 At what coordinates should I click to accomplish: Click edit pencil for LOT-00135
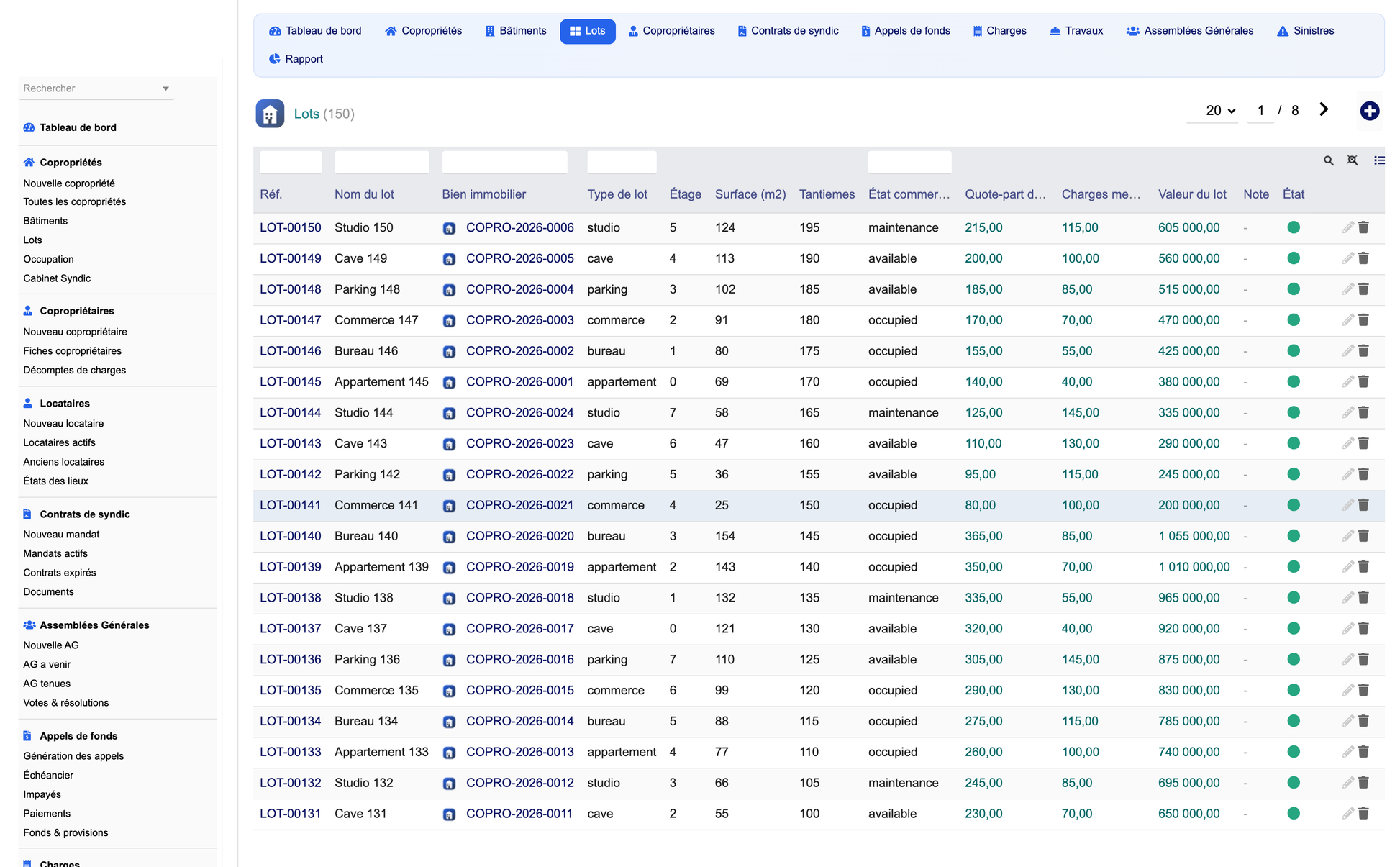point(1347,690)
